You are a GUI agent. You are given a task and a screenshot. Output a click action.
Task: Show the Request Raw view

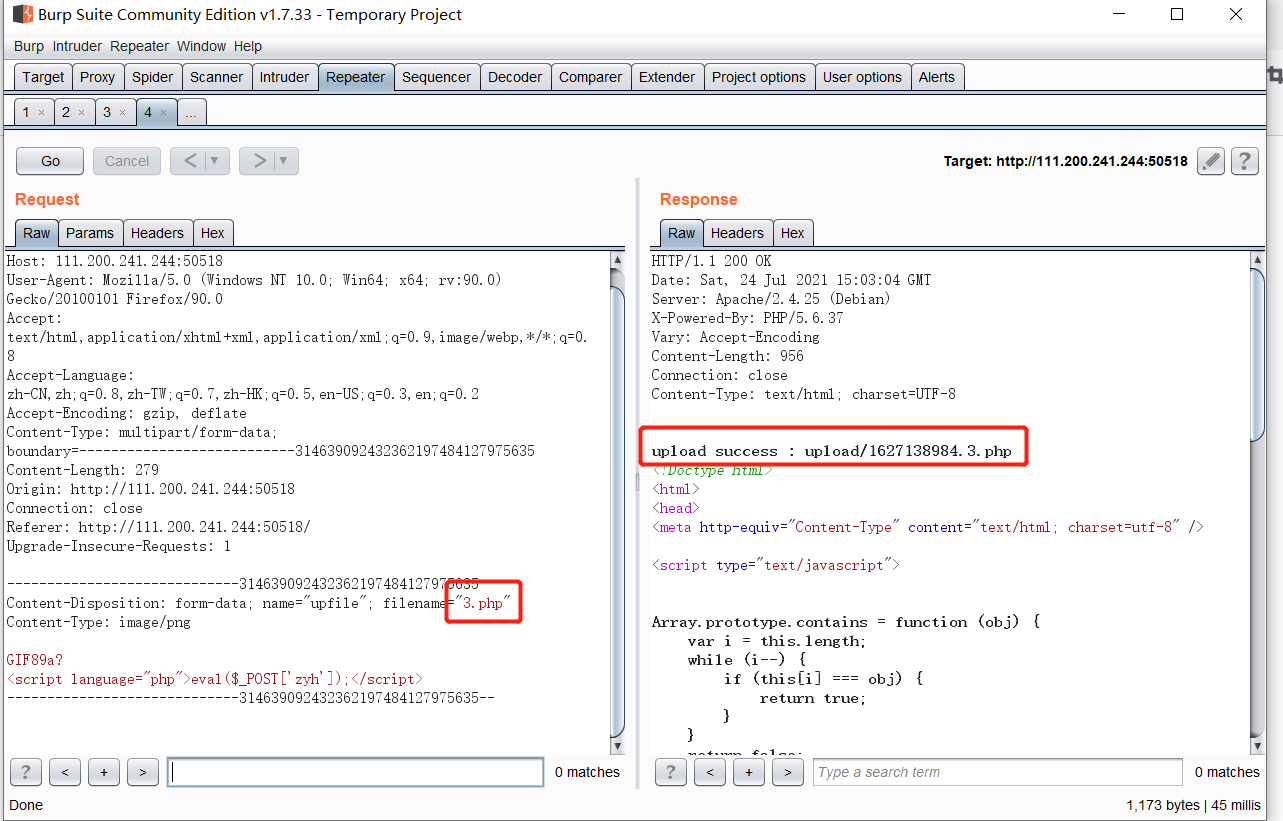coord(37,233)
